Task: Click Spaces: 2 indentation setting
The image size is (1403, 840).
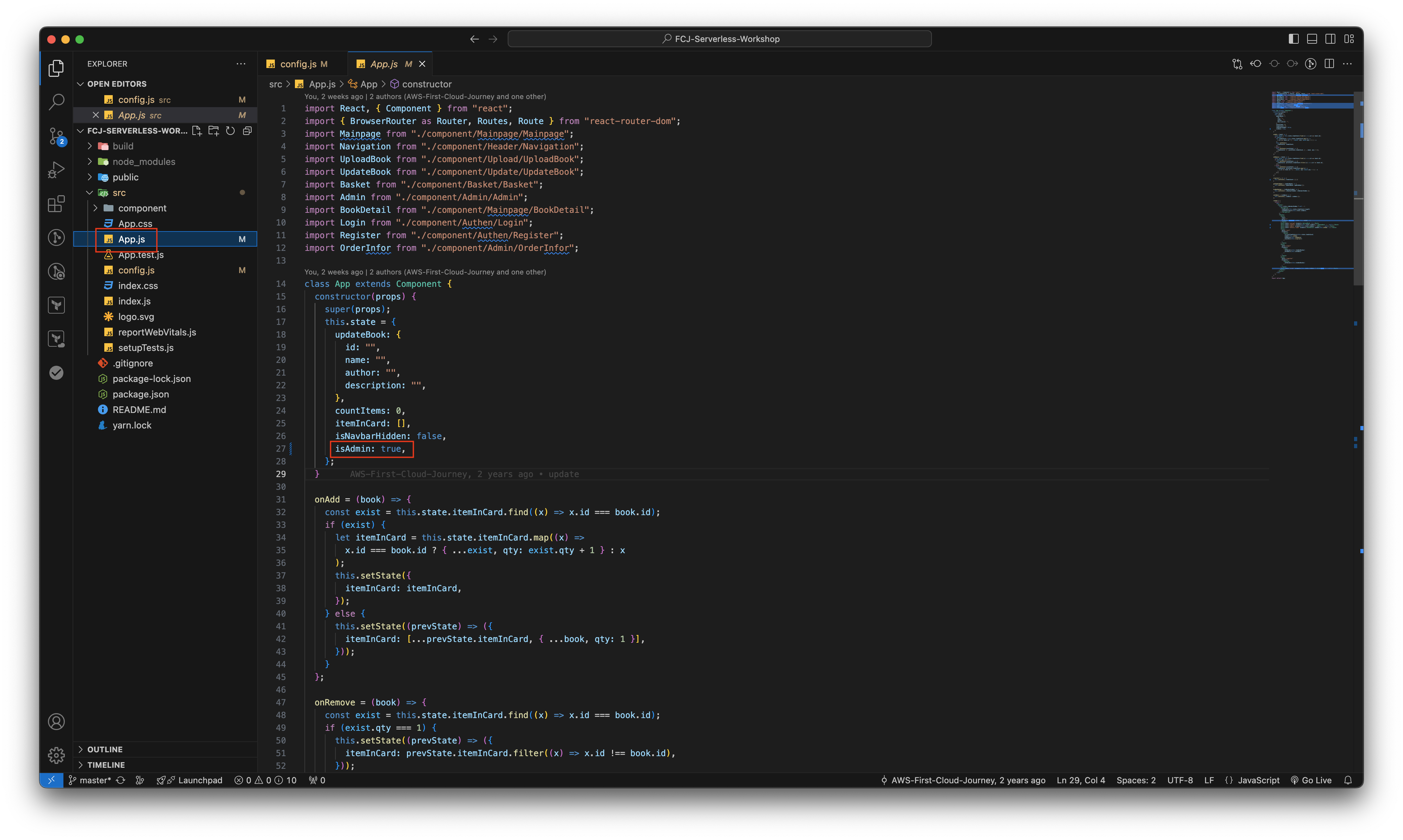Action: click(x=1136, y=780)
